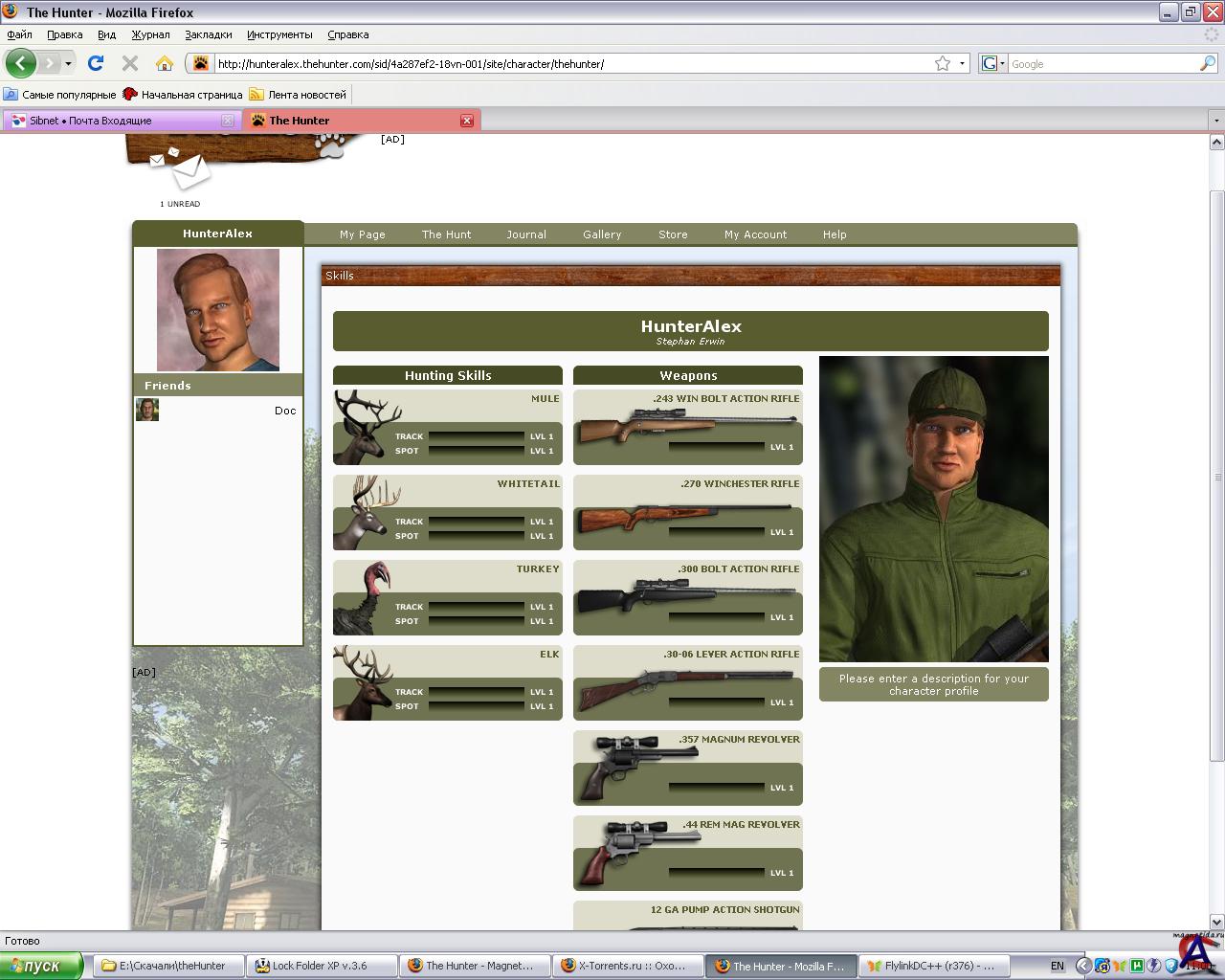The width and height of the screenshot is (1225, 980).
Task: Expand the address bar URL history dropdown
Action: (x=962, y=64)
